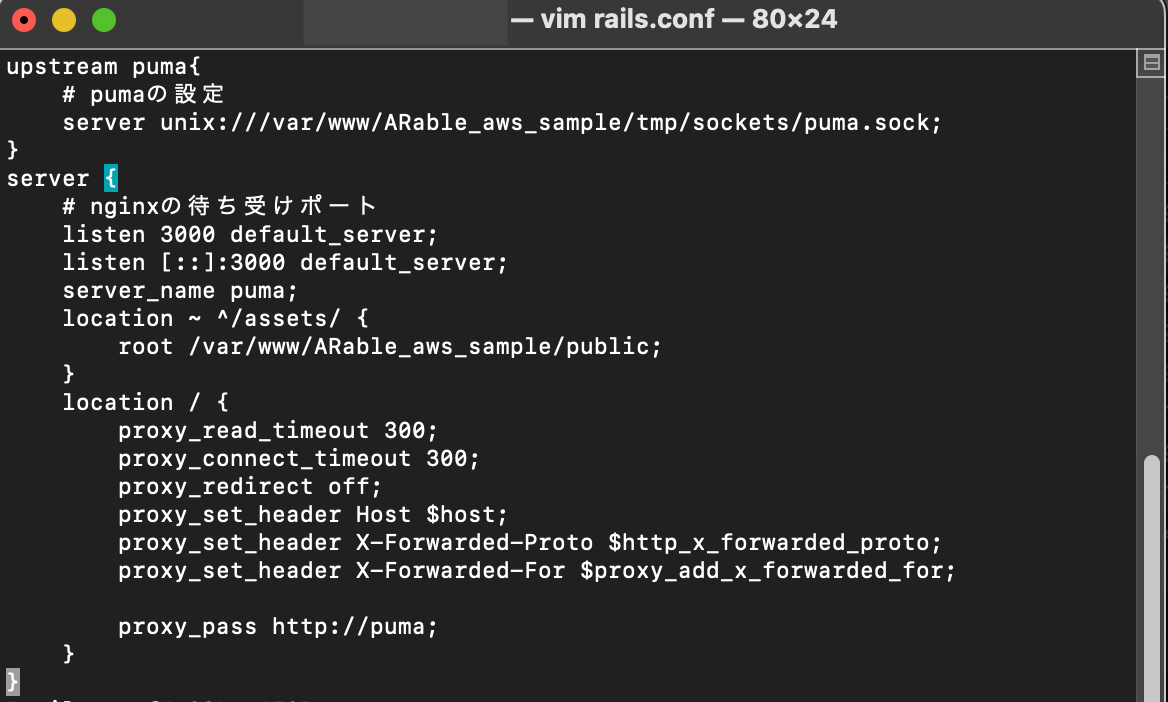Place cursor on 'proxy_pass http://puma;'
This screenshot has height=702, width=1168.
[278, 627]
